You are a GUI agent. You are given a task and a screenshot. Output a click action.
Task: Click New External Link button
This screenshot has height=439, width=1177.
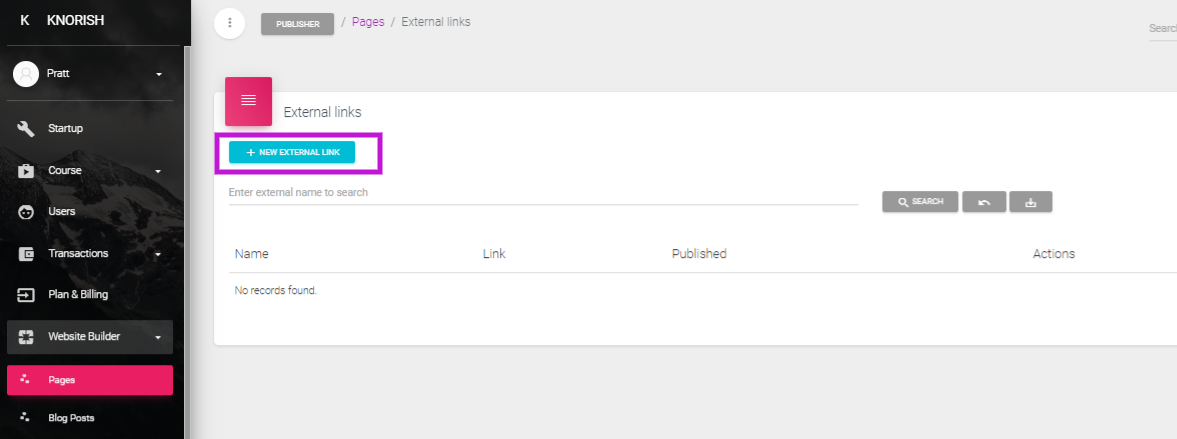click(x=292, y=152)
